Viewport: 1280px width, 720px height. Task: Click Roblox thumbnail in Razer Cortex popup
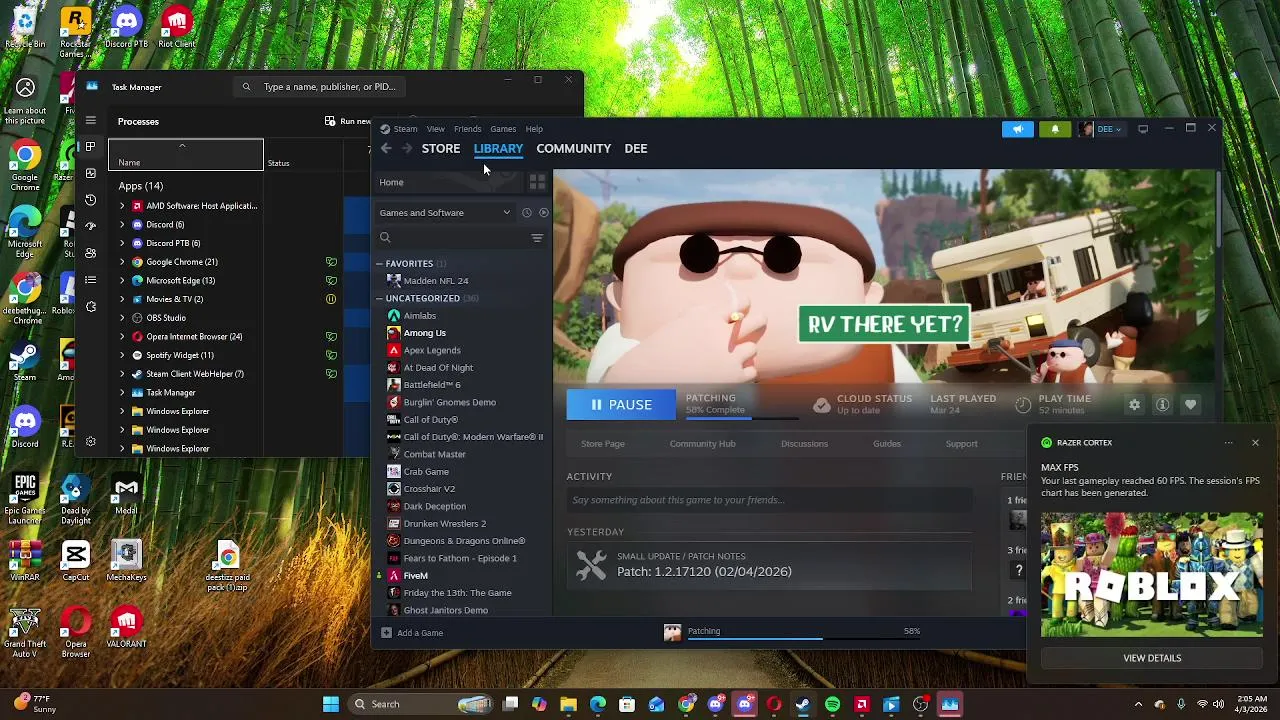click(1152, 575)
